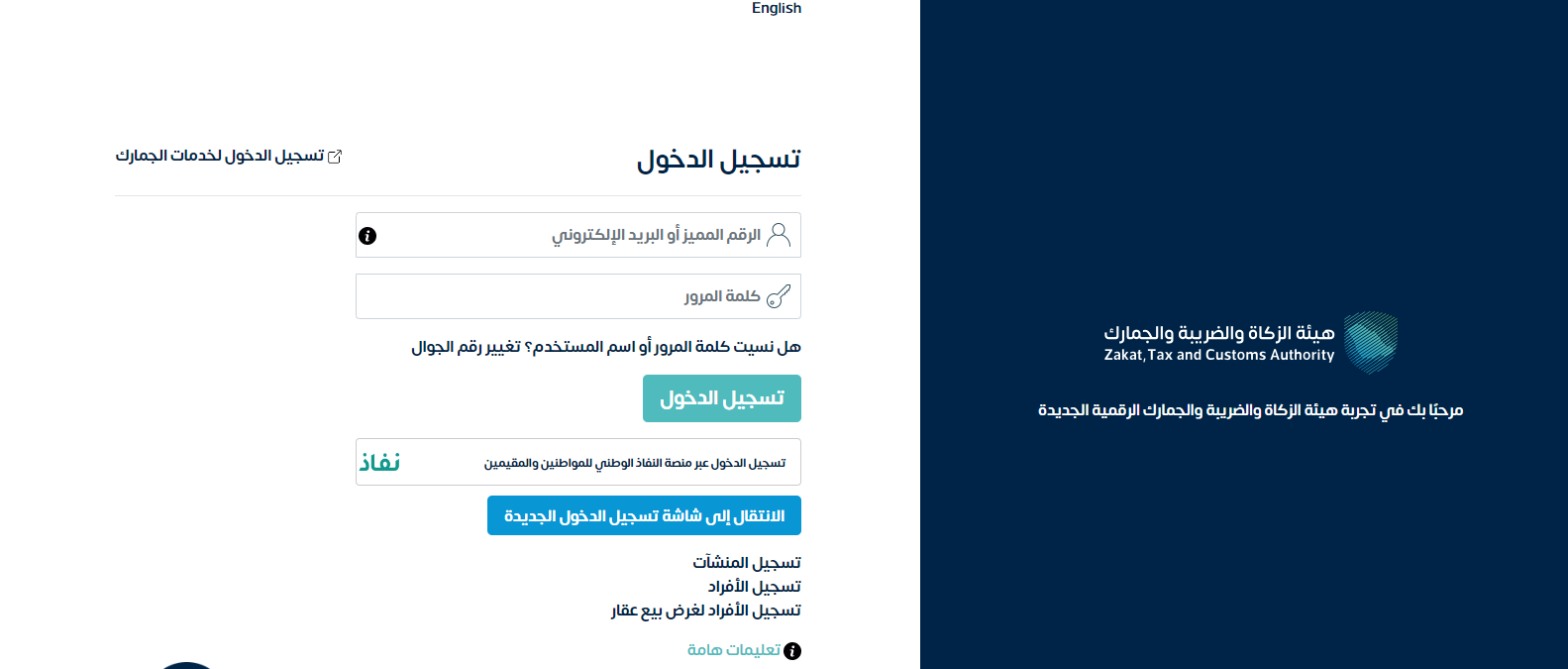Click the info icon beside important instructions
This screenshot has height=669, width=1568.
click(792, 651)
